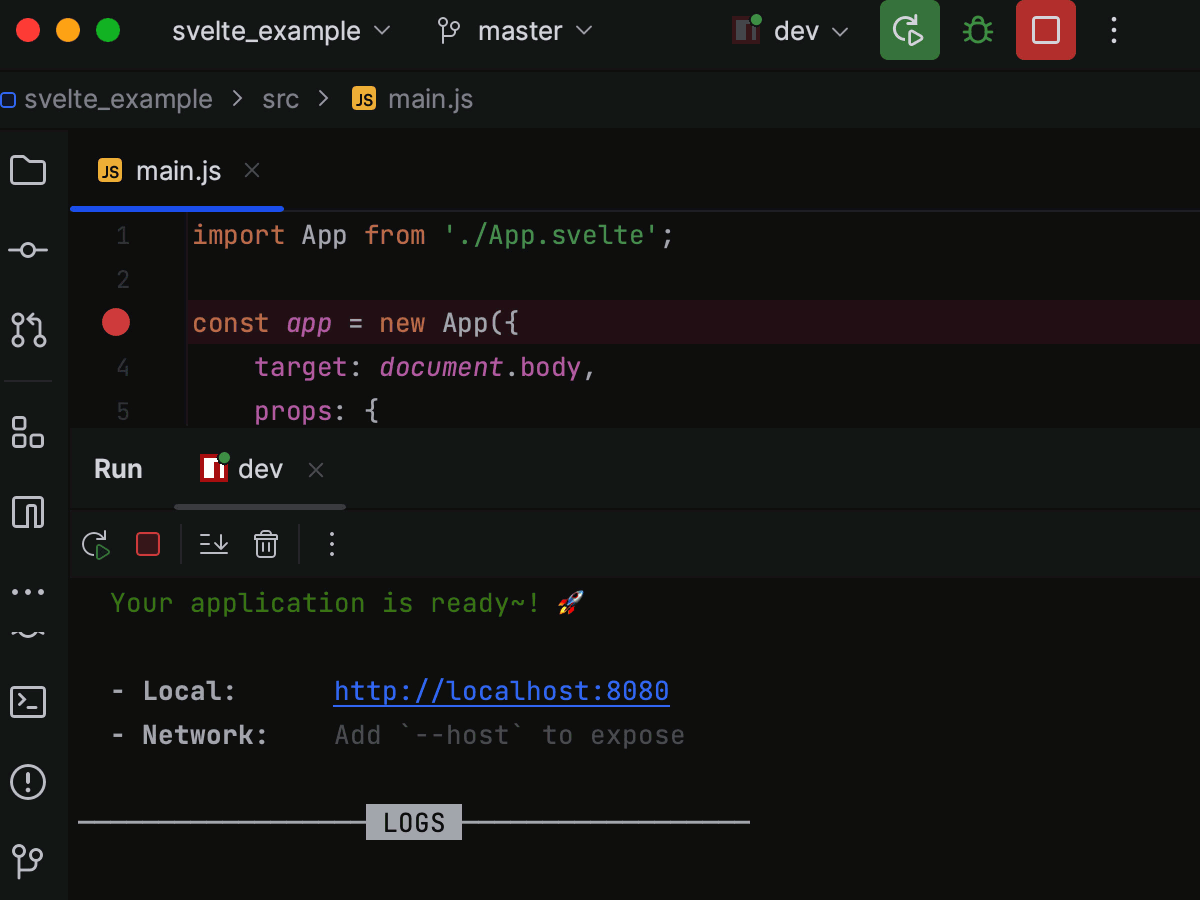
Task: Open the Terminal tool window
Action: click(28, 702)
